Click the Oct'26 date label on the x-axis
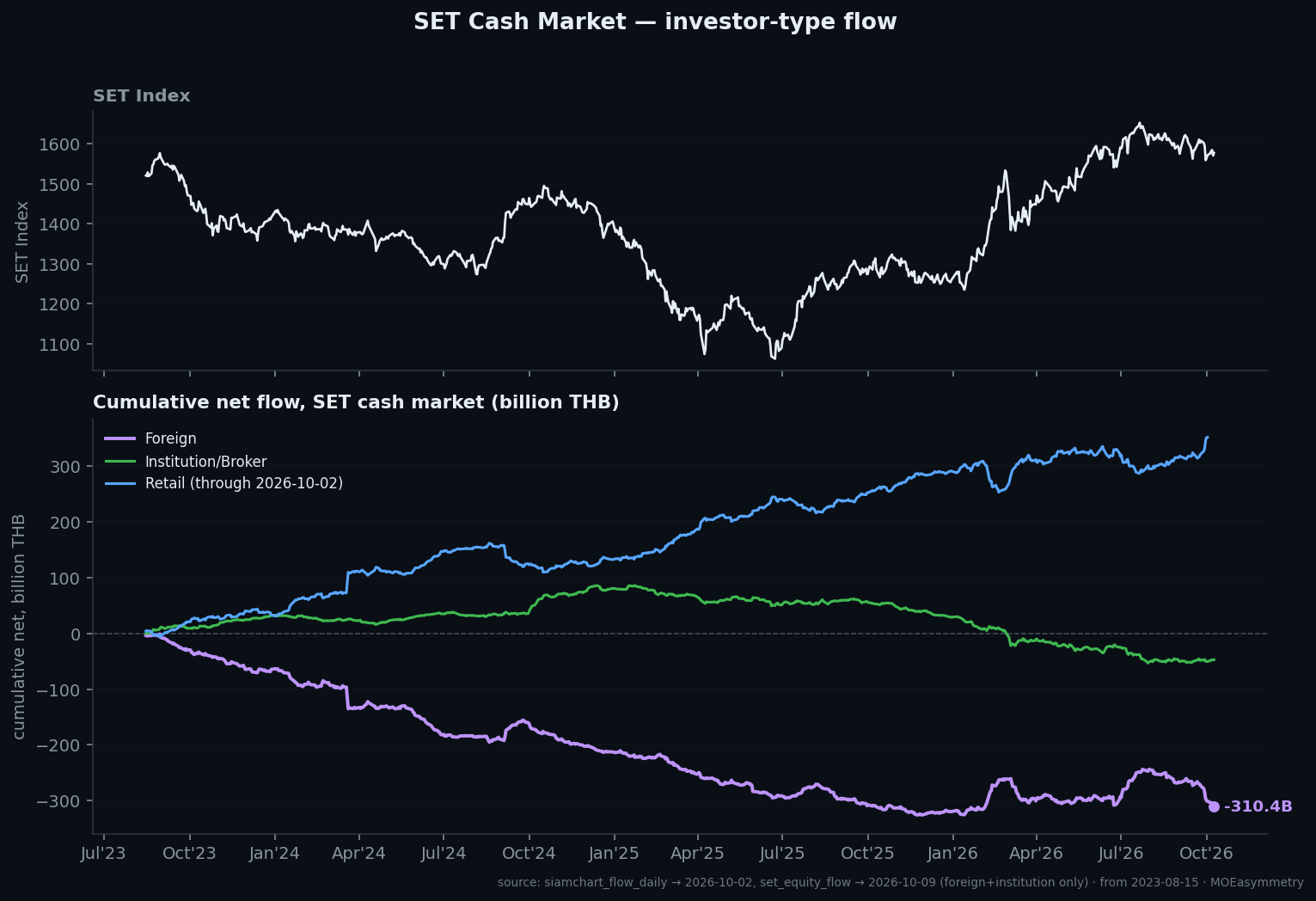This screenshot has width=1316, height=901. pyautogui.click(x=1207, y=854)
